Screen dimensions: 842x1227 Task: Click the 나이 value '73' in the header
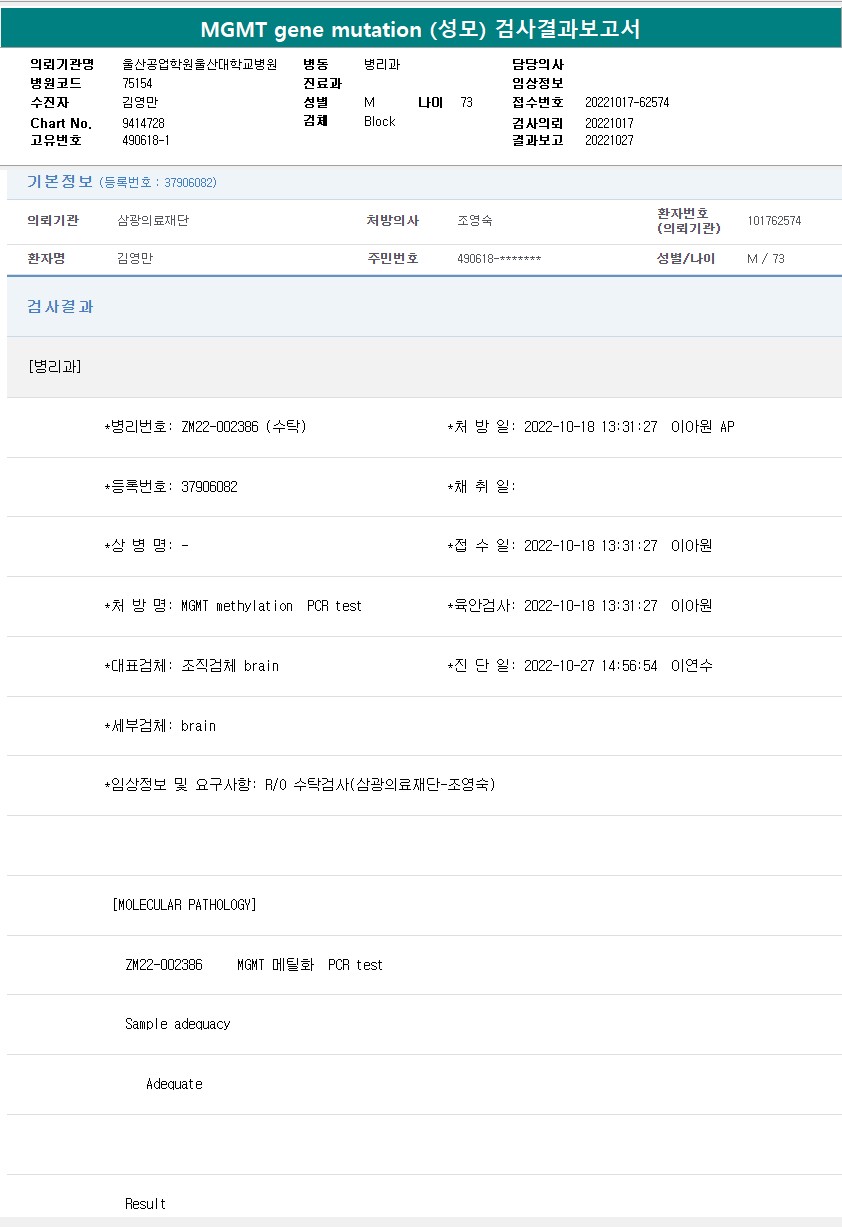pyautogui.click(x=467, y=103)
